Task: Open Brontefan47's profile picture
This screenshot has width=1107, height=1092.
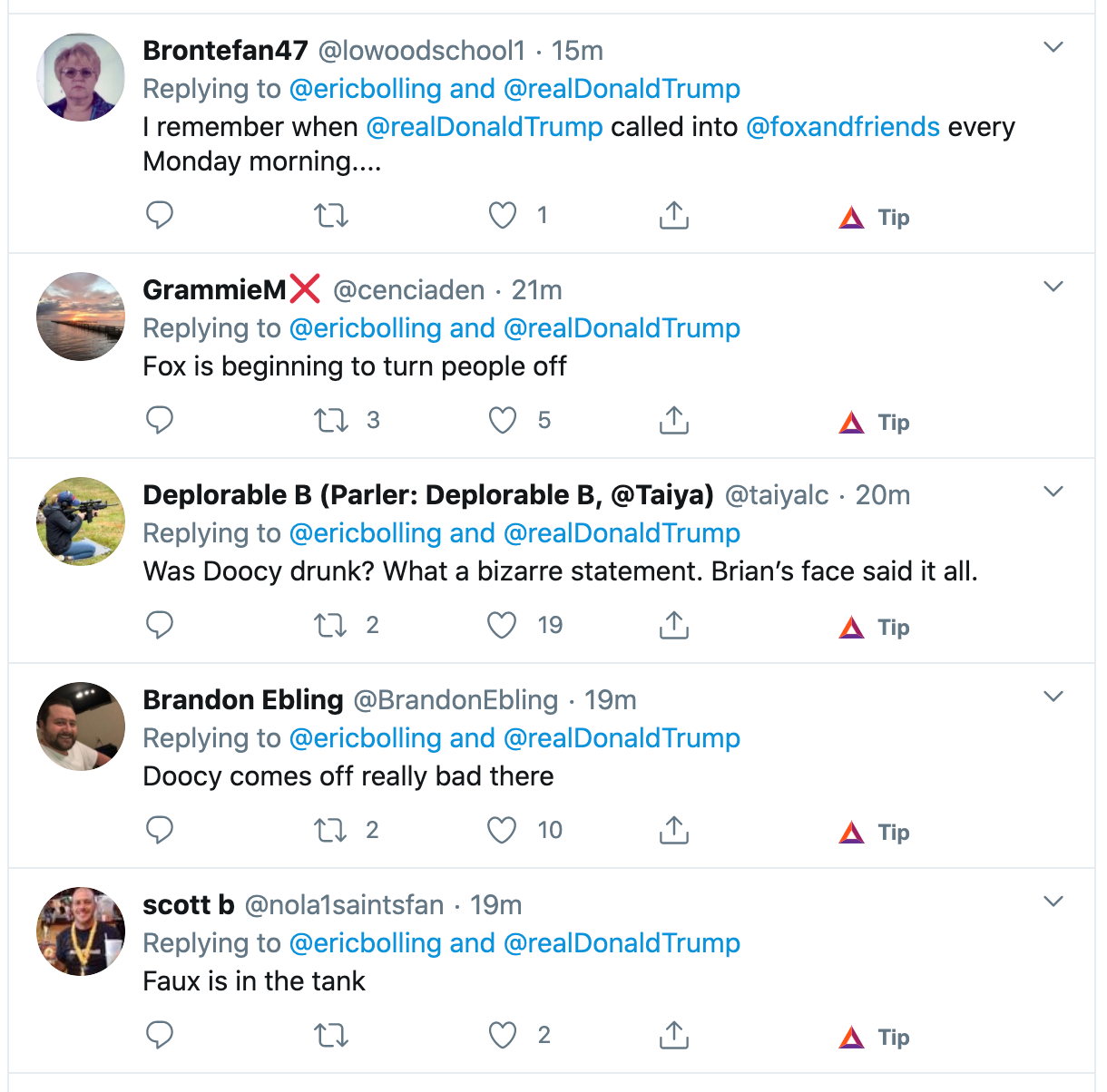Action: pos(81,77)
